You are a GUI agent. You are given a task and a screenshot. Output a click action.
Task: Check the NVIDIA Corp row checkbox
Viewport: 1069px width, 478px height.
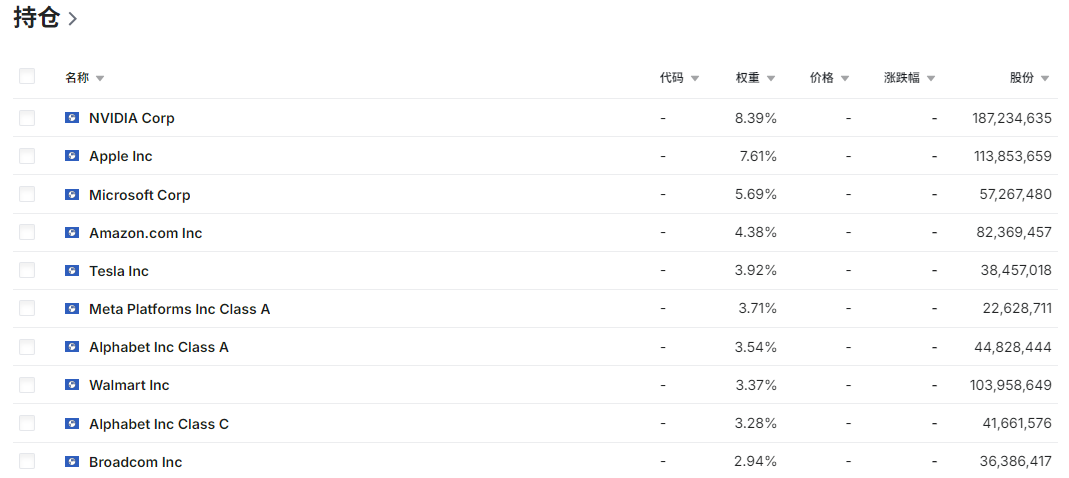tap(27, 118)
